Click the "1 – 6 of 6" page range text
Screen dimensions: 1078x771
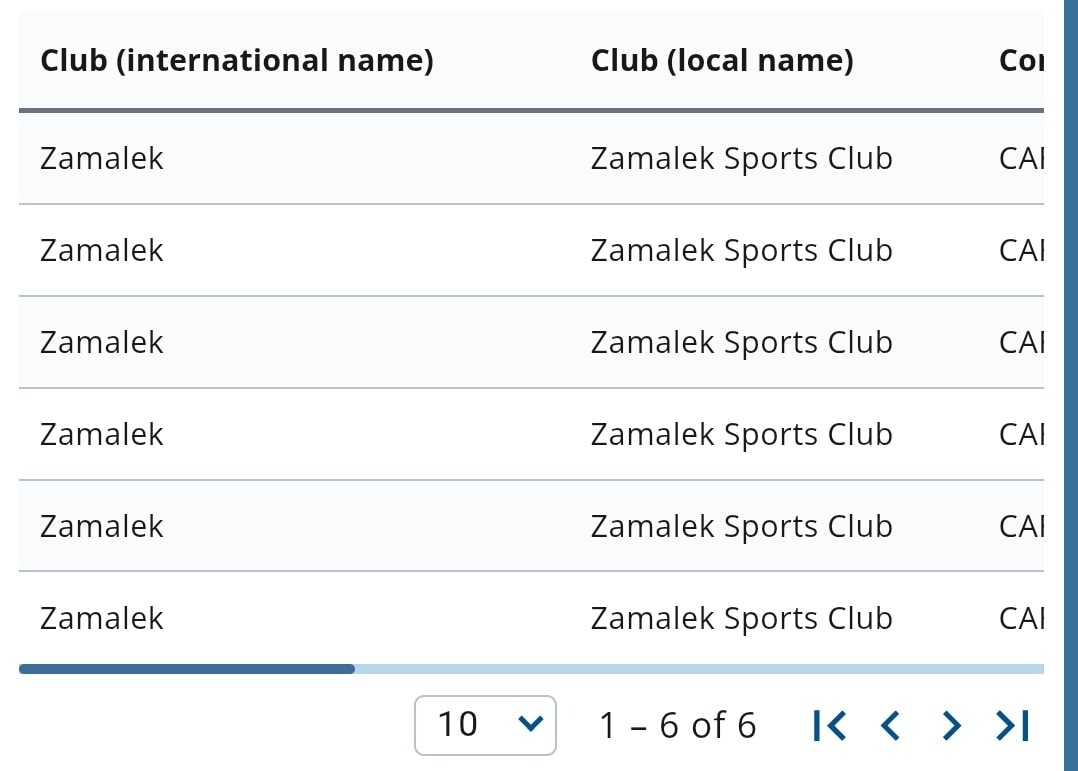point(677,725)
